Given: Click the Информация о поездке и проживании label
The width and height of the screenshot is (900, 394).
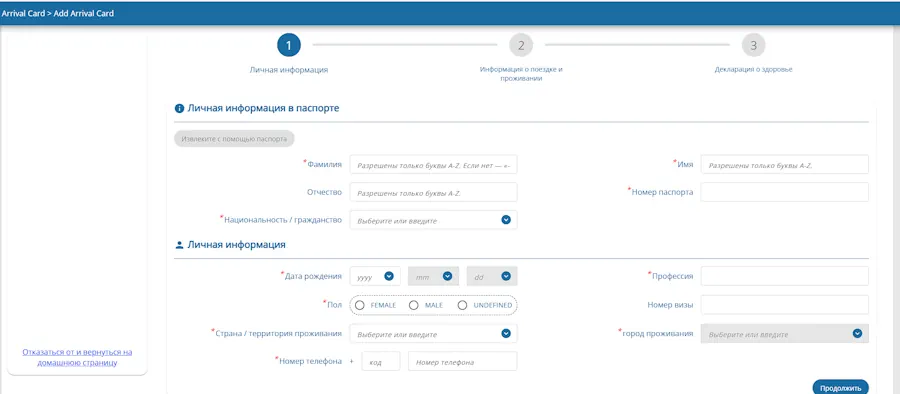Looking at the screenshot, I should 521,74.
